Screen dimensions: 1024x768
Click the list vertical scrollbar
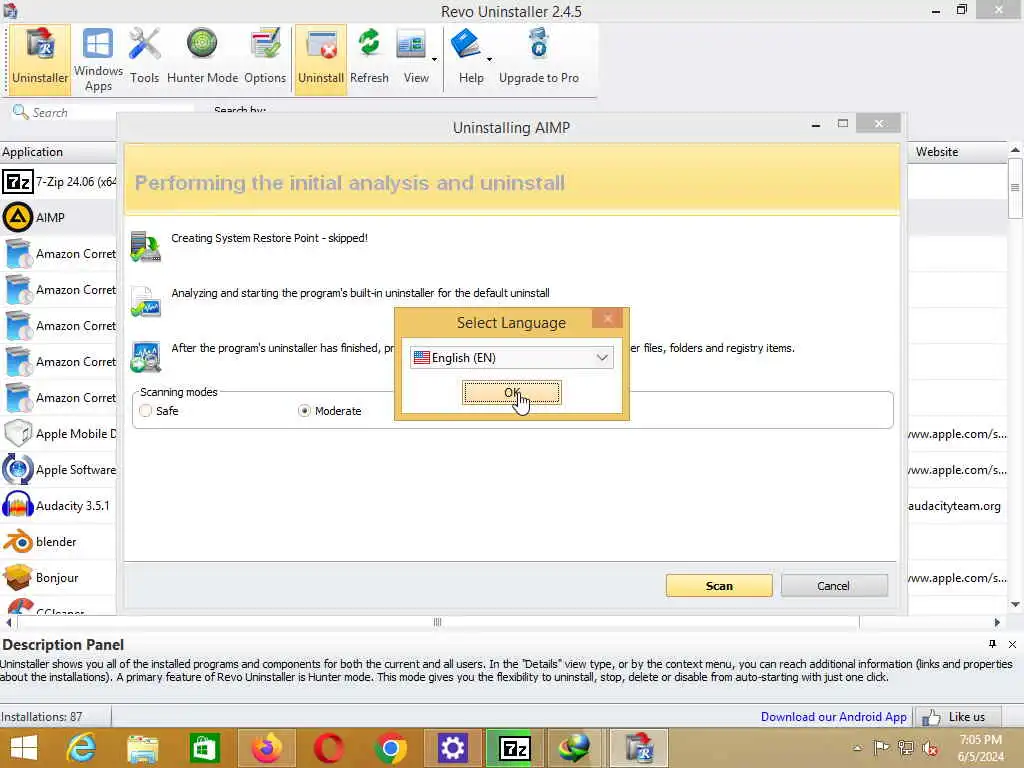(x=1015, y=189)
